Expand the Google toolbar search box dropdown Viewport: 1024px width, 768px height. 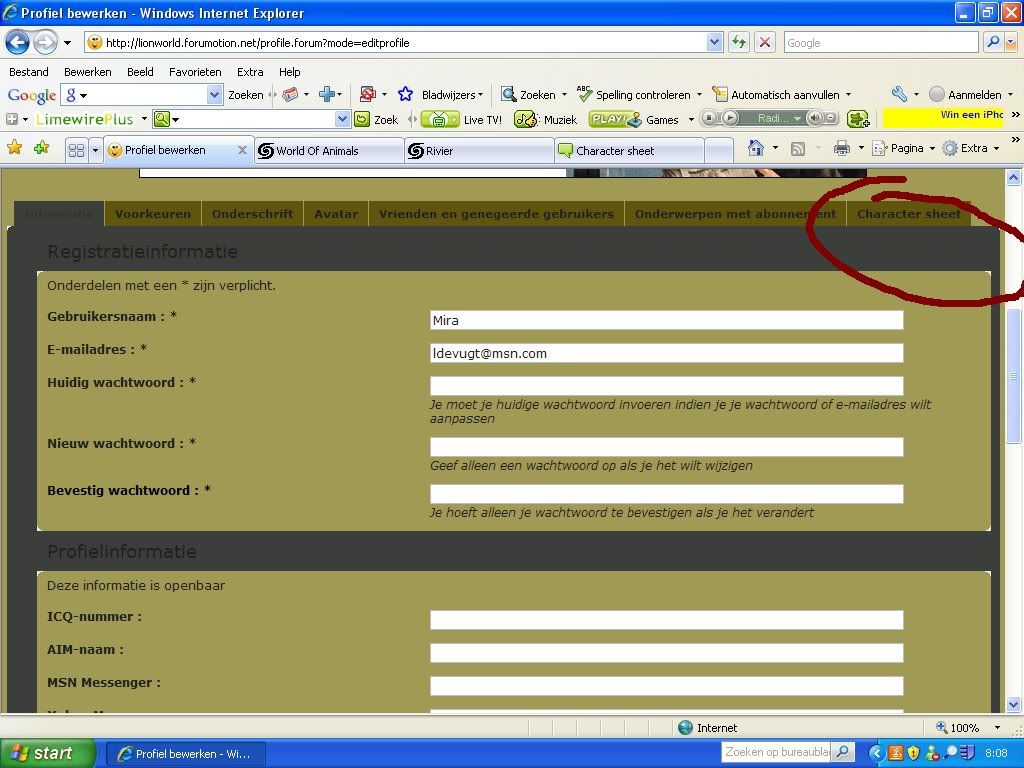pyautogui.click(x=214, y=95)
